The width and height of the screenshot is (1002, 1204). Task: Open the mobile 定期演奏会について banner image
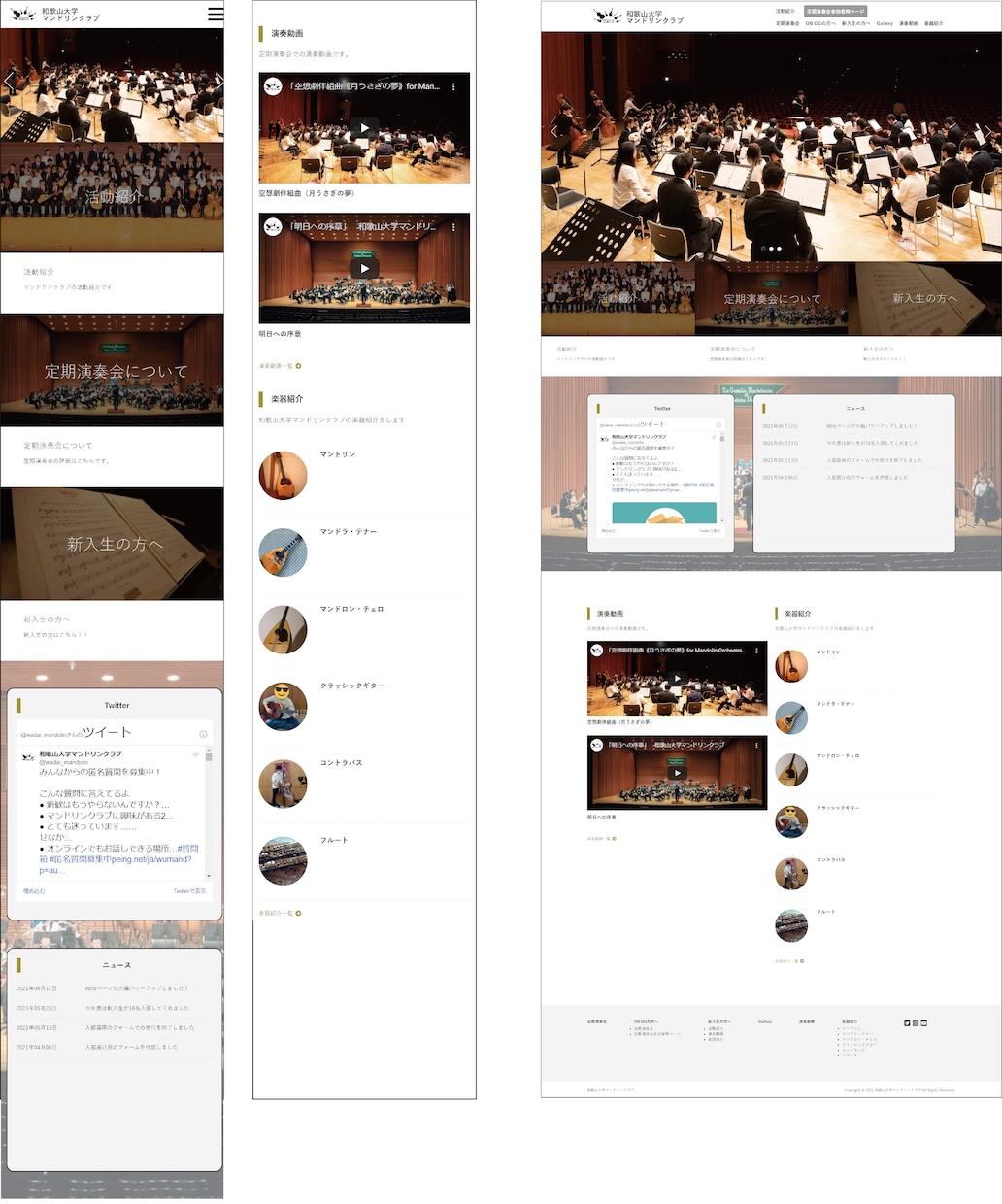(112, 370)
